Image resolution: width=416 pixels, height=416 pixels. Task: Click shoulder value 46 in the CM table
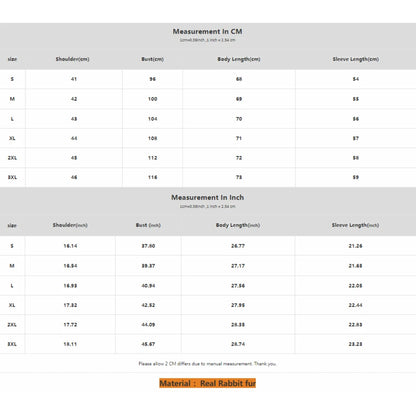(74, 177)
